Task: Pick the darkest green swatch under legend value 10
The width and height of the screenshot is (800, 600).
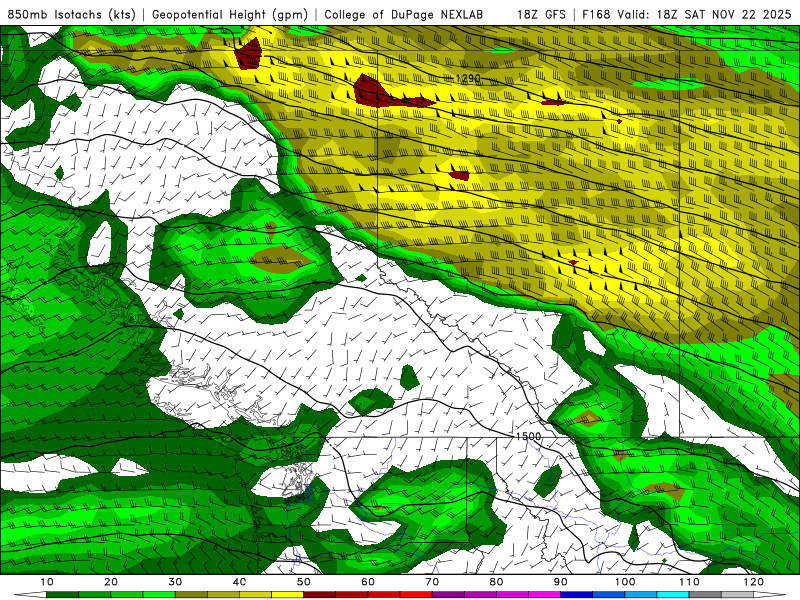Action: click(x=62, y=595)
